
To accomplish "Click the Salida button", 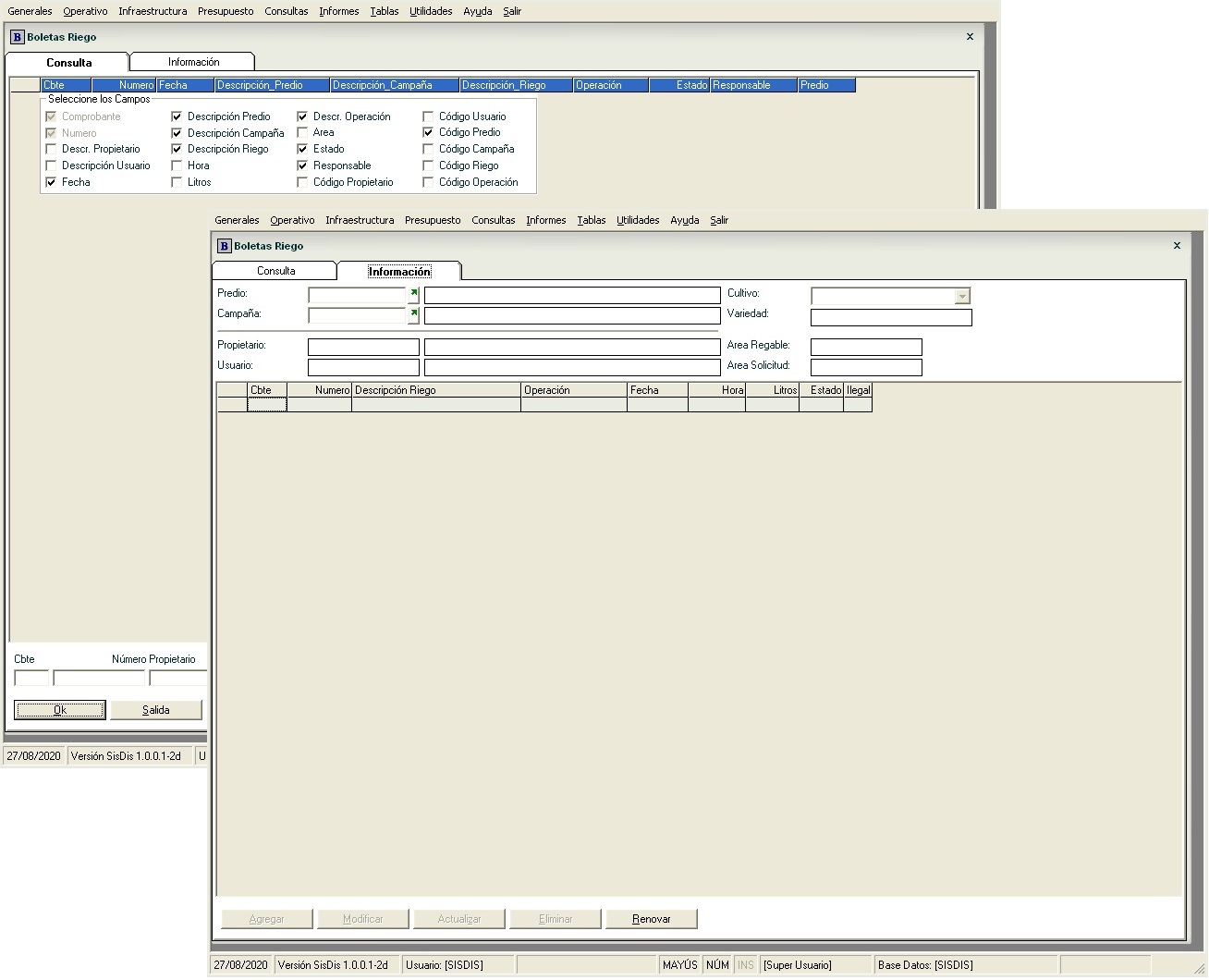I will click(155, 710).
